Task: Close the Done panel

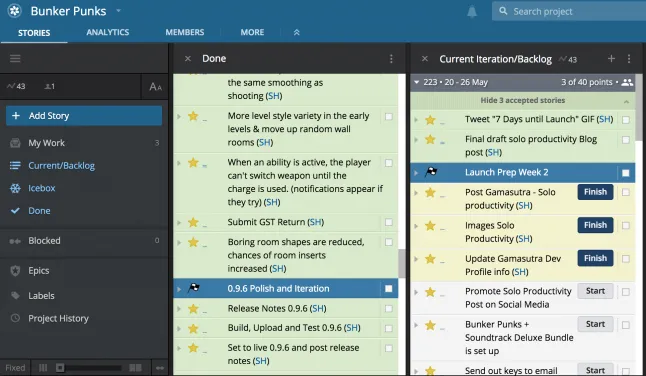Action: [x=188, y=58]
